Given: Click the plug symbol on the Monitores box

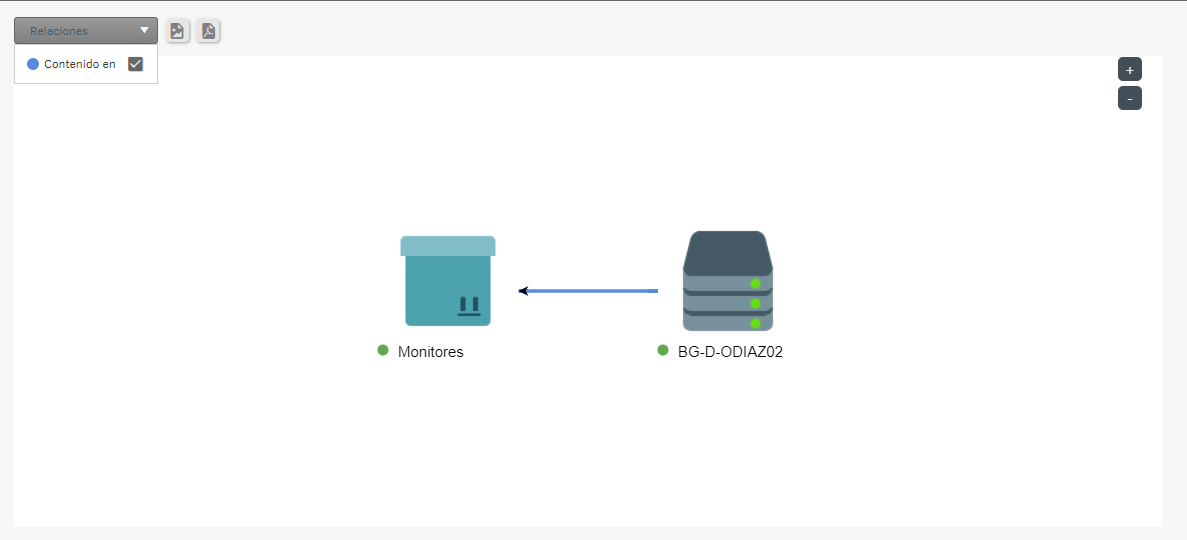Looking at the screenshot, I should 467,306.
